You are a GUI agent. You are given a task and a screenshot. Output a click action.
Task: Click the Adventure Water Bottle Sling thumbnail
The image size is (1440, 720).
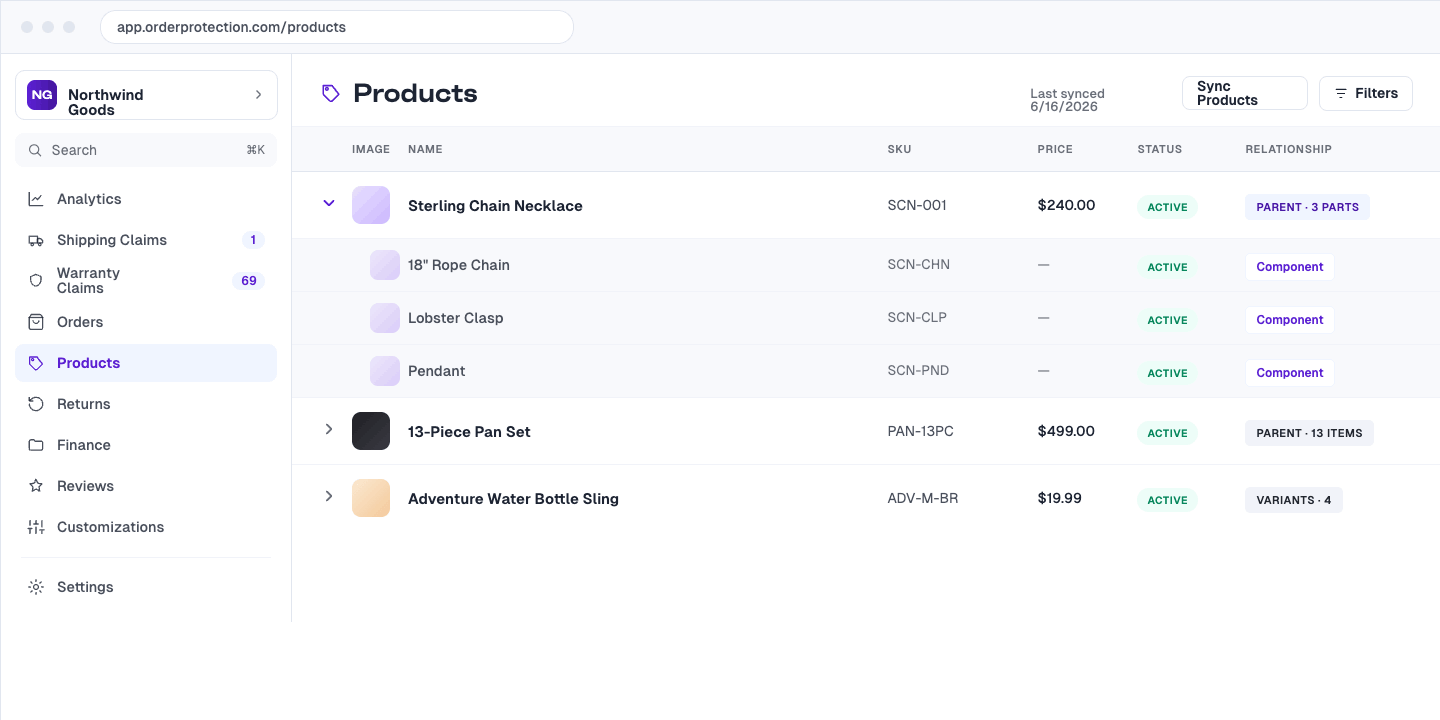tap(371, 498)
